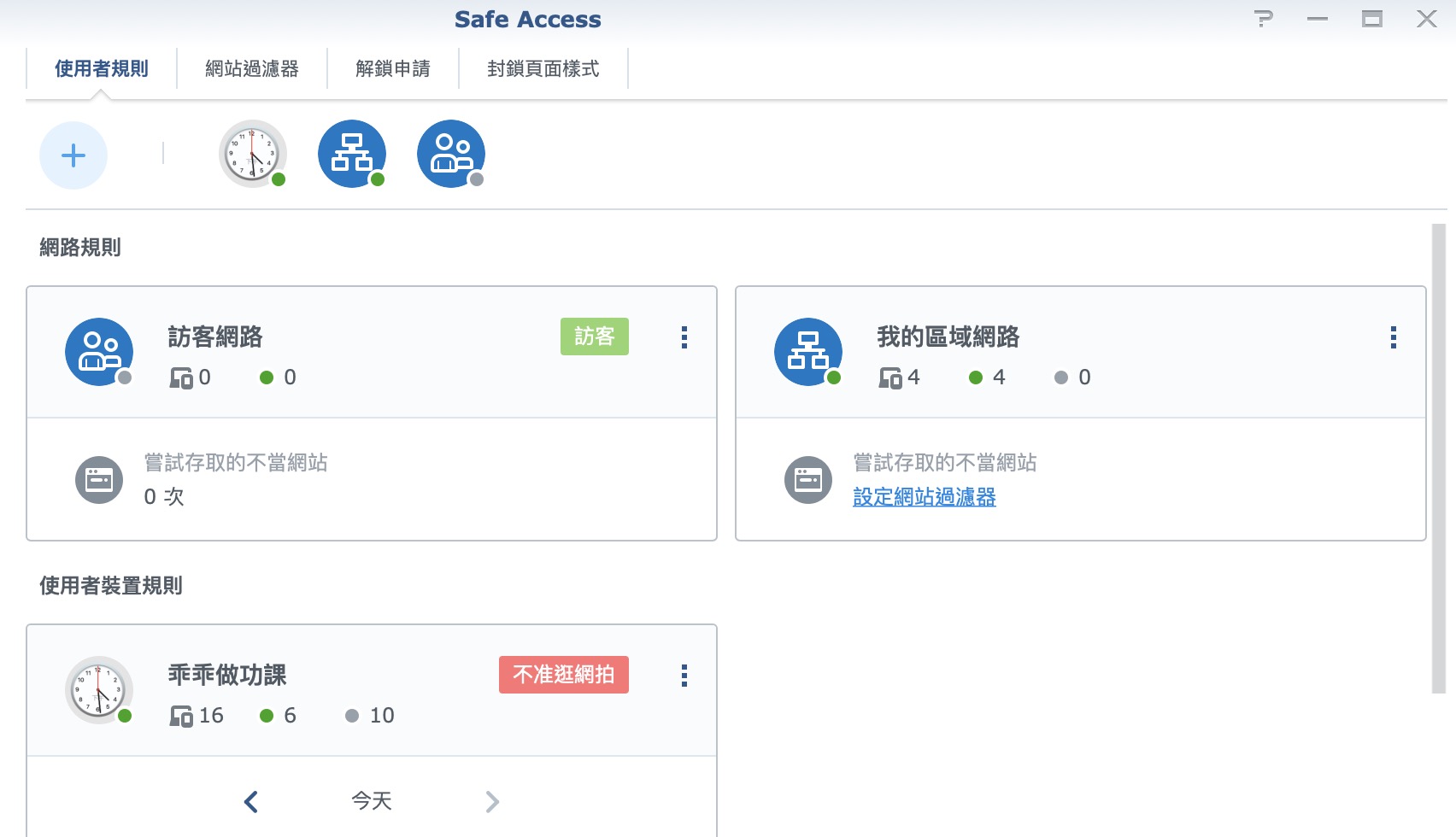
Task: Switch to the 解鎖申請 tab
Action: 393,68
